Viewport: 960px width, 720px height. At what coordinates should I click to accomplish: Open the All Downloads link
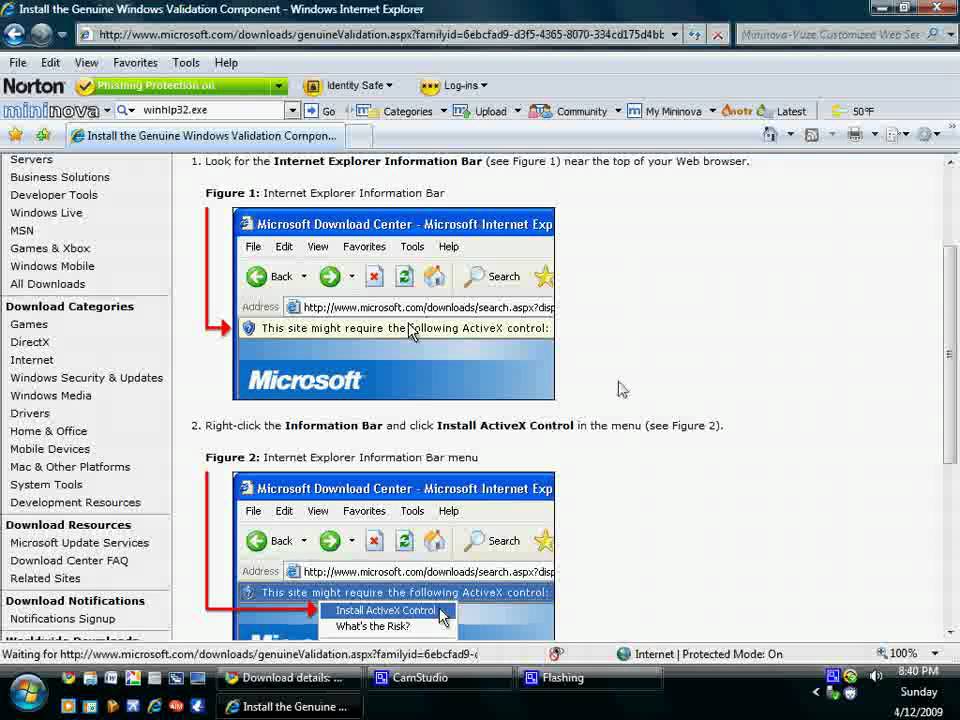coord(47,283)
